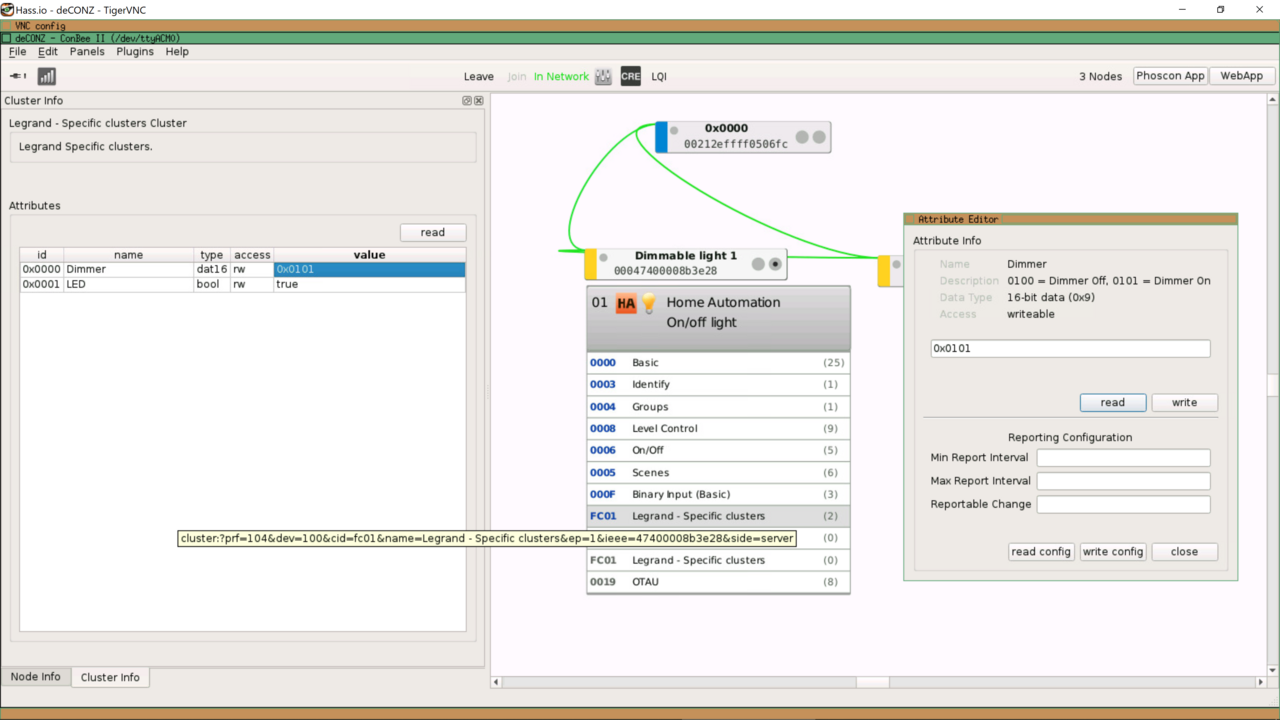Viewport: 1280px width, 720px height.
Task: Open the File menu
Action: (x=18, y=51)
